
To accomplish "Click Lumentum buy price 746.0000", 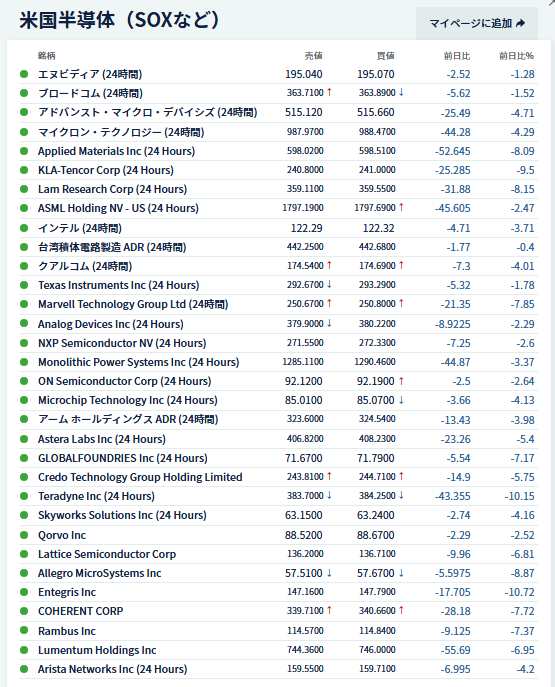I will [x=377, y=650].
